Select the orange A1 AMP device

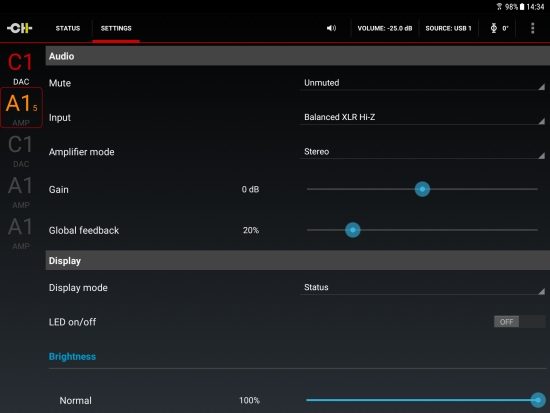point(21,108)
